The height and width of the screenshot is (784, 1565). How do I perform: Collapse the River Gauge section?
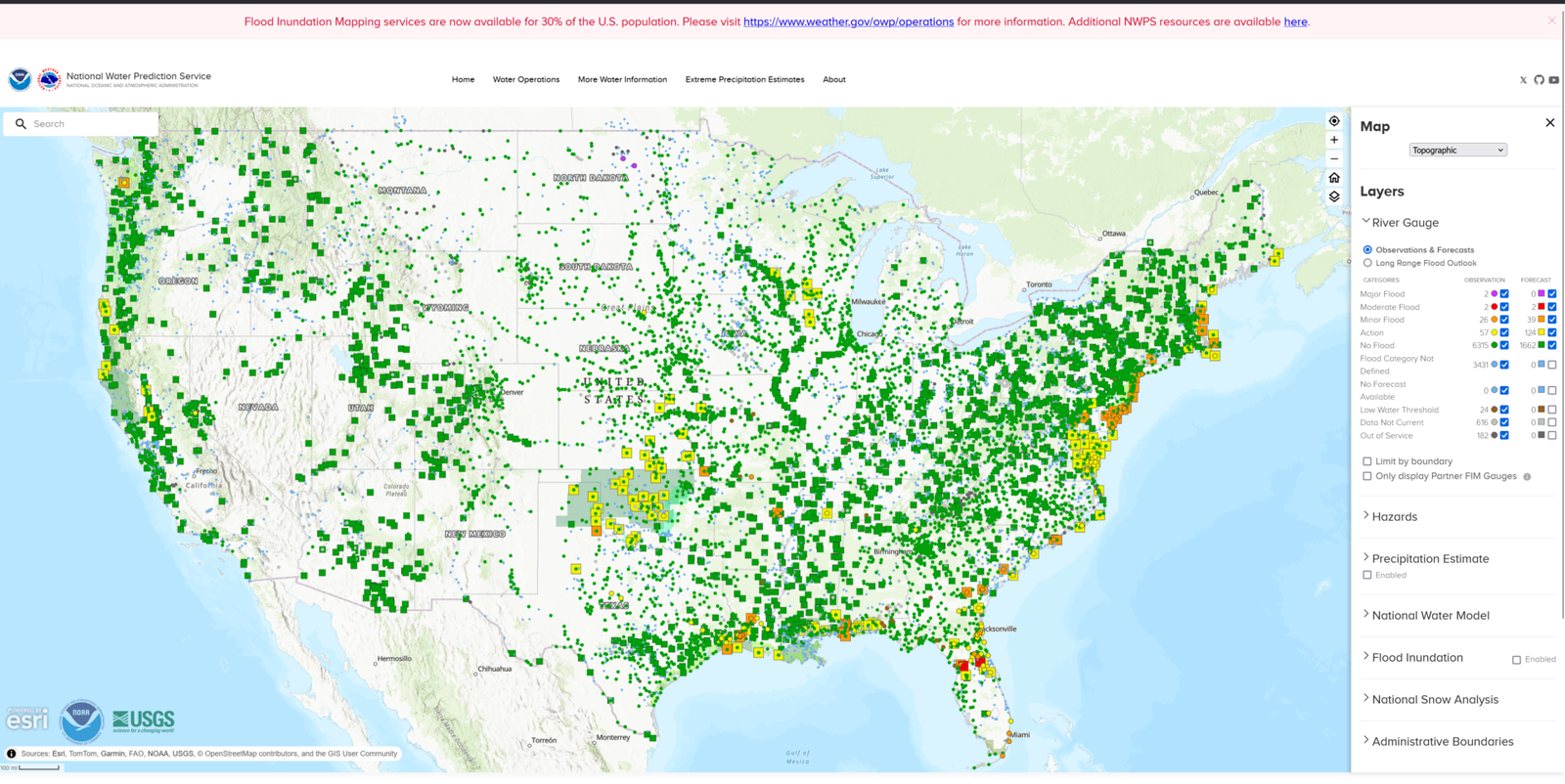pos(1401,223)
